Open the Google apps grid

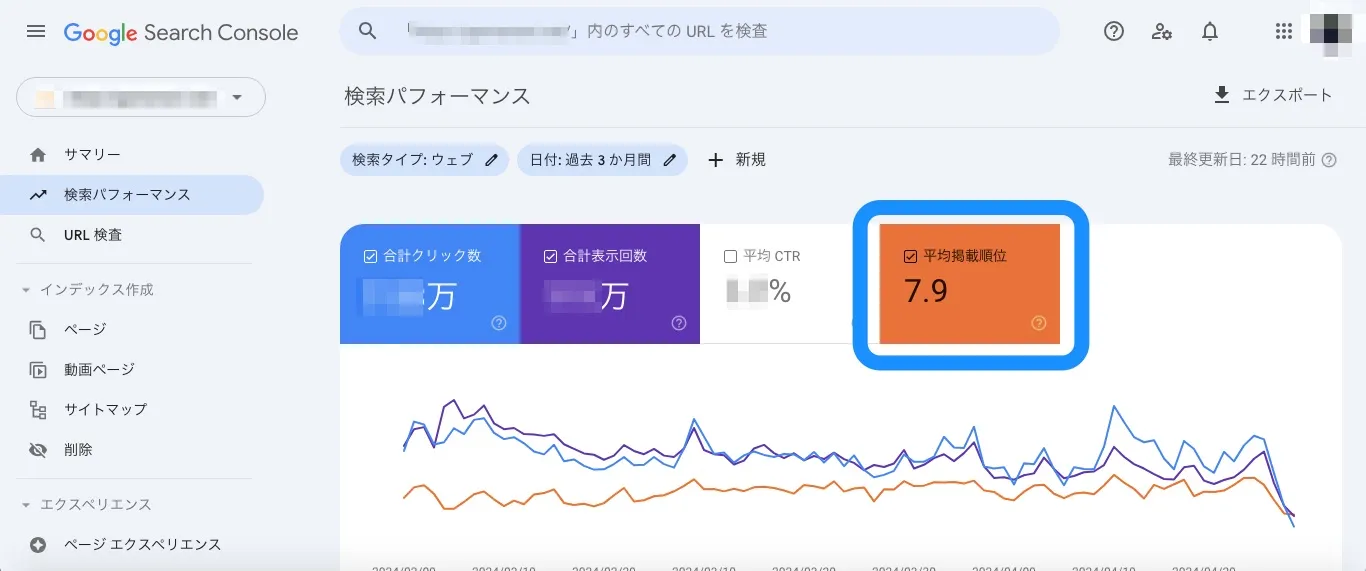tap(1284, 32)
